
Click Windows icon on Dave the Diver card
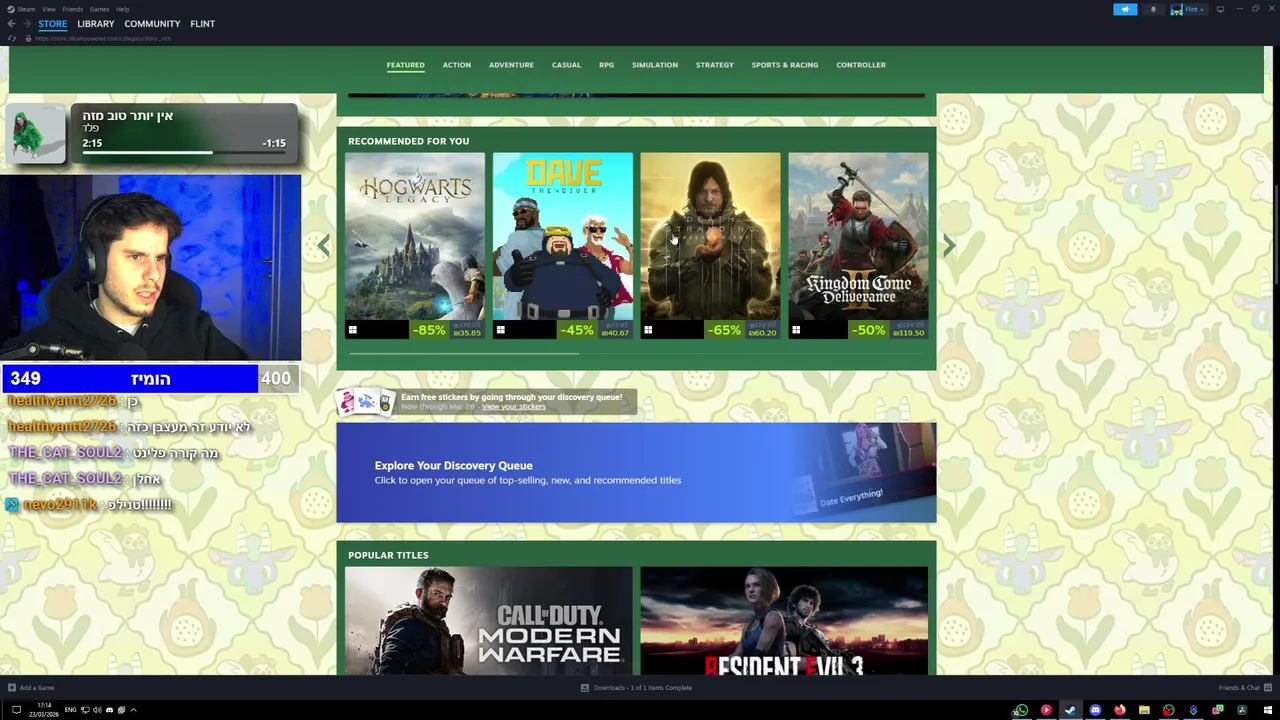tap(501, 330)
